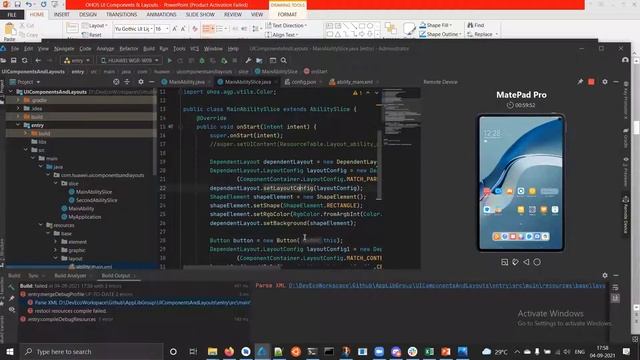Click the PowerPoint Paste icon

9,31
